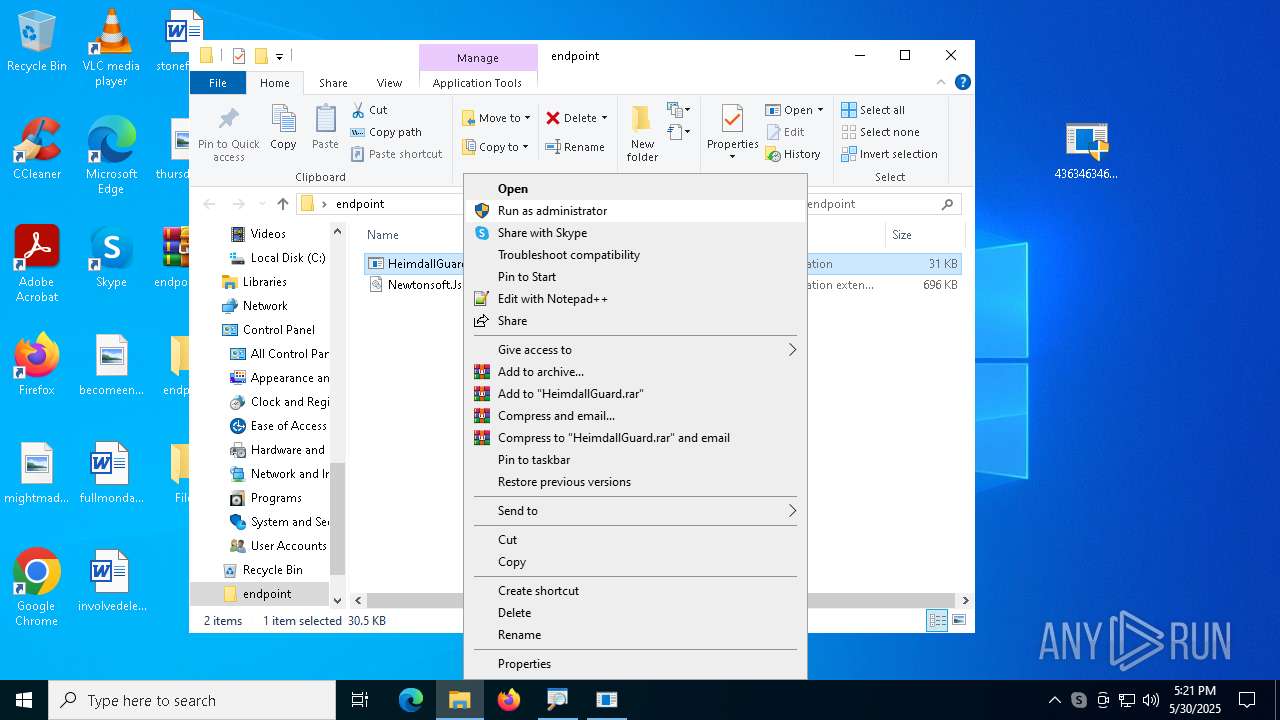The image size is (1280, 720).
Task: Select Google Chrome desktop icon
Action: point(37,588)
